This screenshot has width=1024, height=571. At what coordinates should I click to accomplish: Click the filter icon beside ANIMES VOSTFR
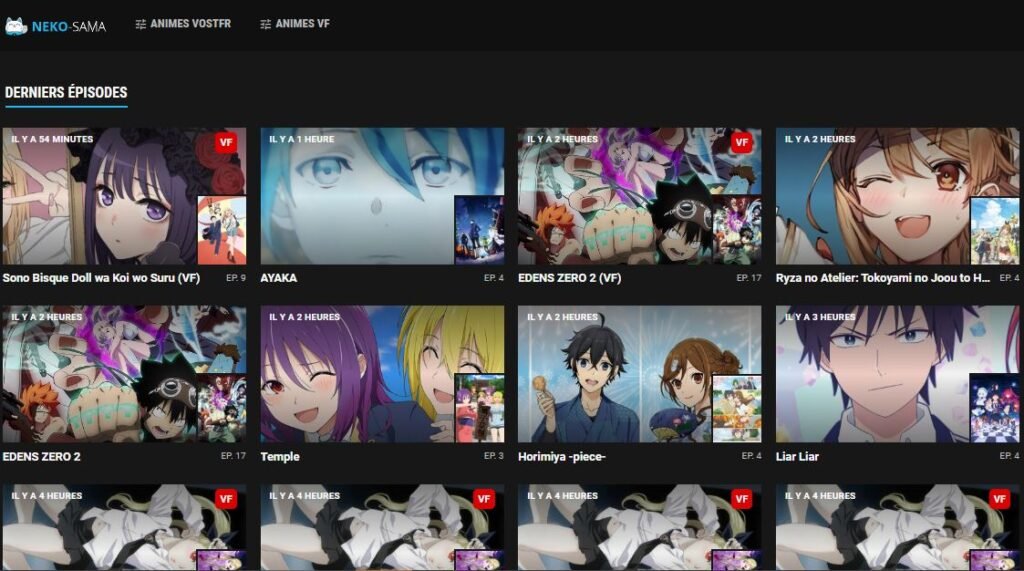click(140, 24)
